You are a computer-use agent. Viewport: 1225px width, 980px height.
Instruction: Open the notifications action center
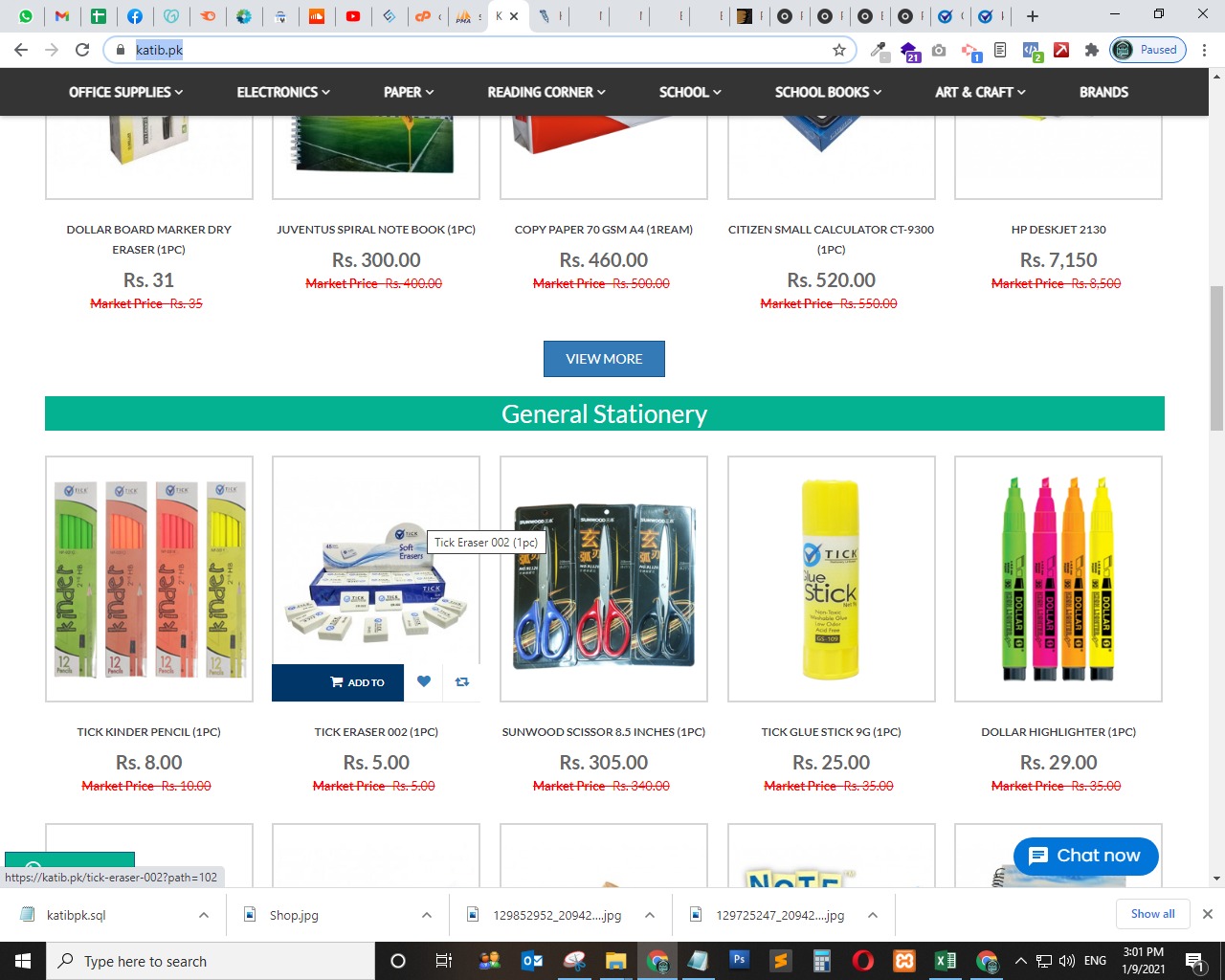(x=1195, y=961)
